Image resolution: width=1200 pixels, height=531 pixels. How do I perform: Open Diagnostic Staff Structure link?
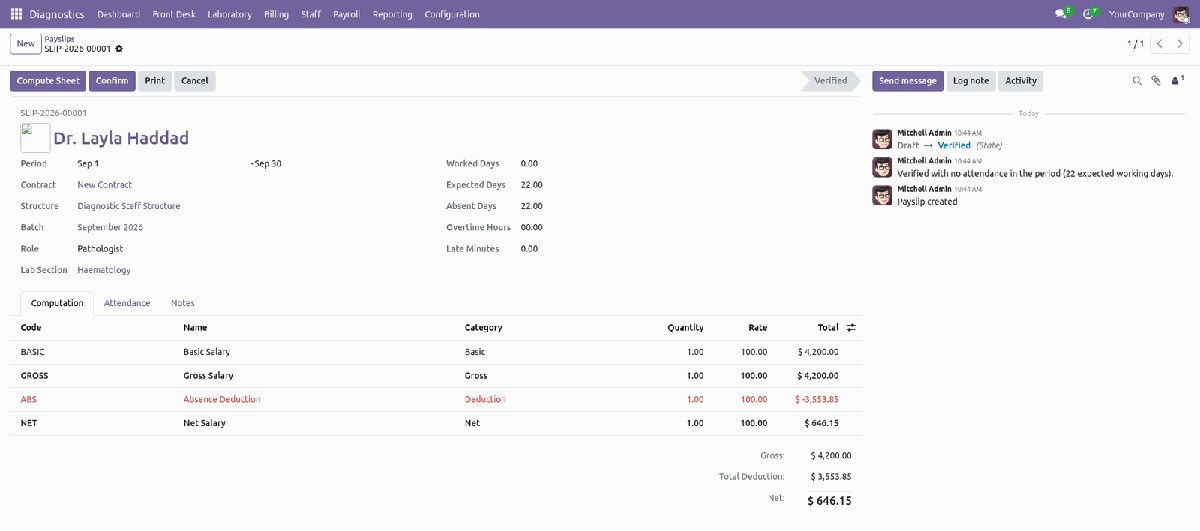pyautogui.click(x=129, y=206)
